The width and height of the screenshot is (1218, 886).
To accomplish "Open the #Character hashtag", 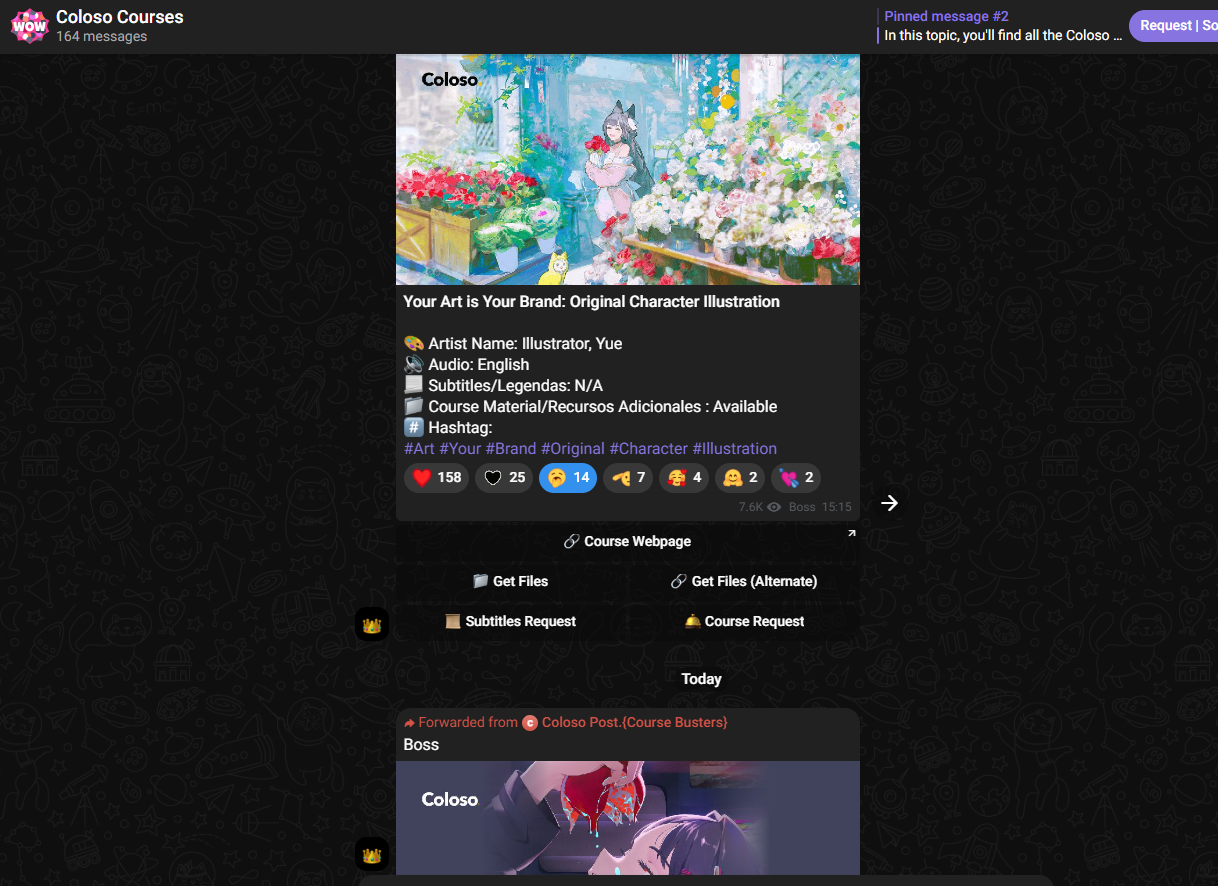I will (x=649, y=449).
